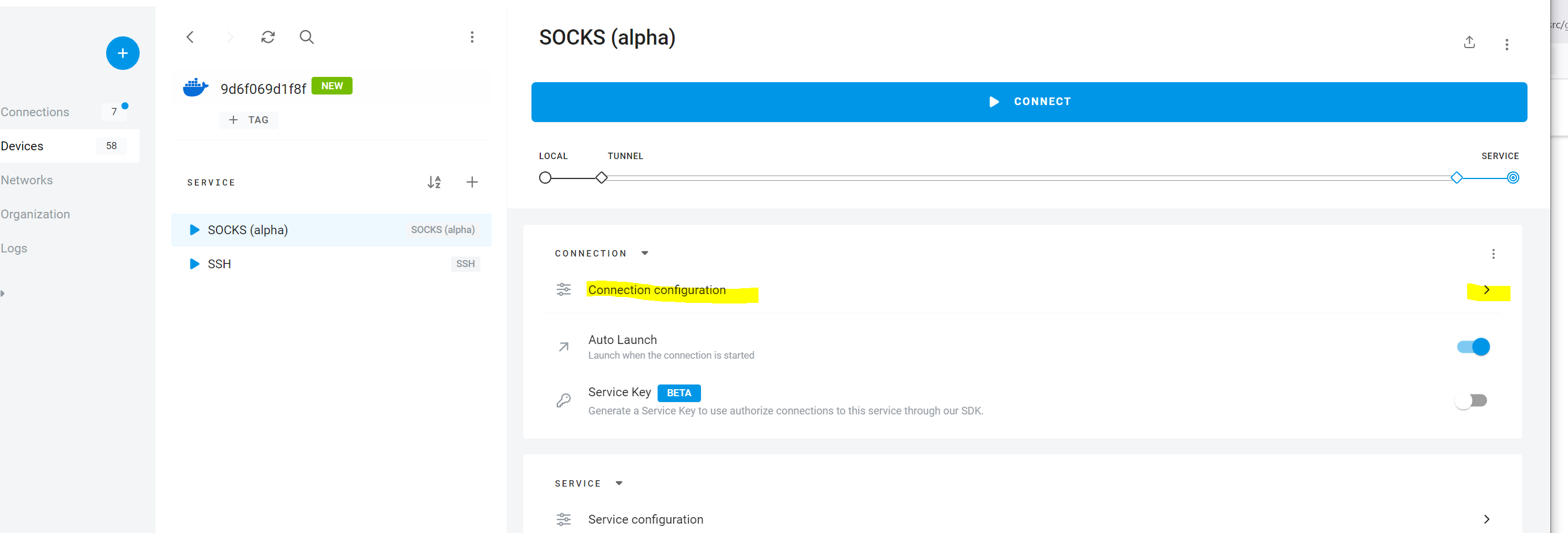Enable the Service Key toggle

(x=1471, y=400)
